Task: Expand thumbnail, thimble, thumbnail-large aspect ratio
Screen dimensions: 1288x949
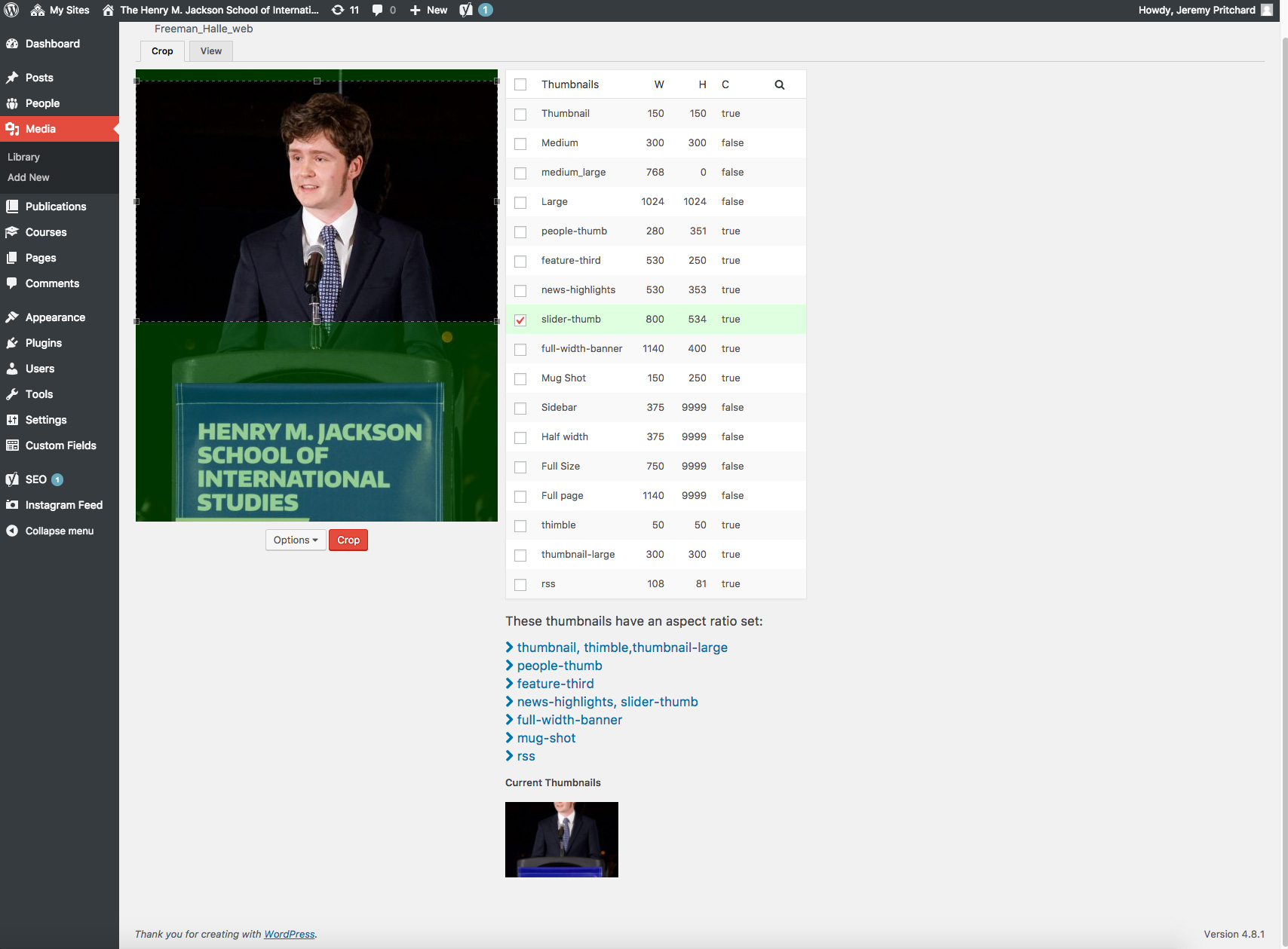Action: click(616, 647)
